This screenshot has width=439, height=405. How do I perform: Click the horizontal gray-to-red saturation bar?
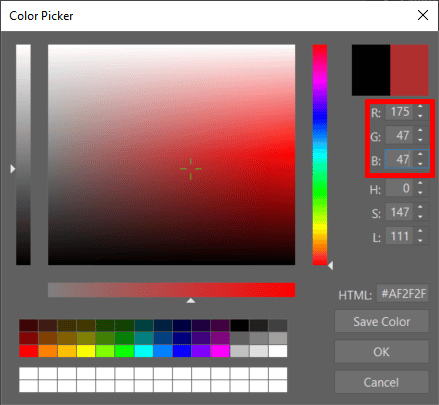tap(171, 290)
